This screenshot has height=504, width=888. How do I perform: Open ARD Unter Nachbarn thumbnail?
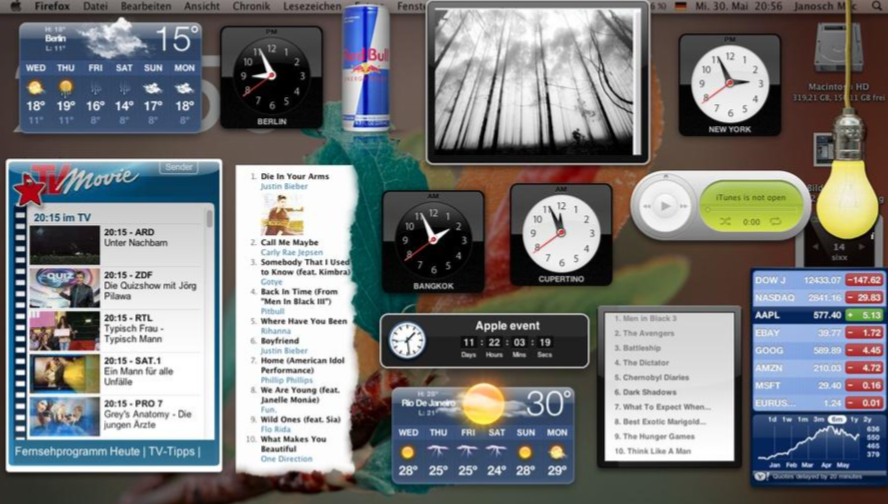coord(65,245)
